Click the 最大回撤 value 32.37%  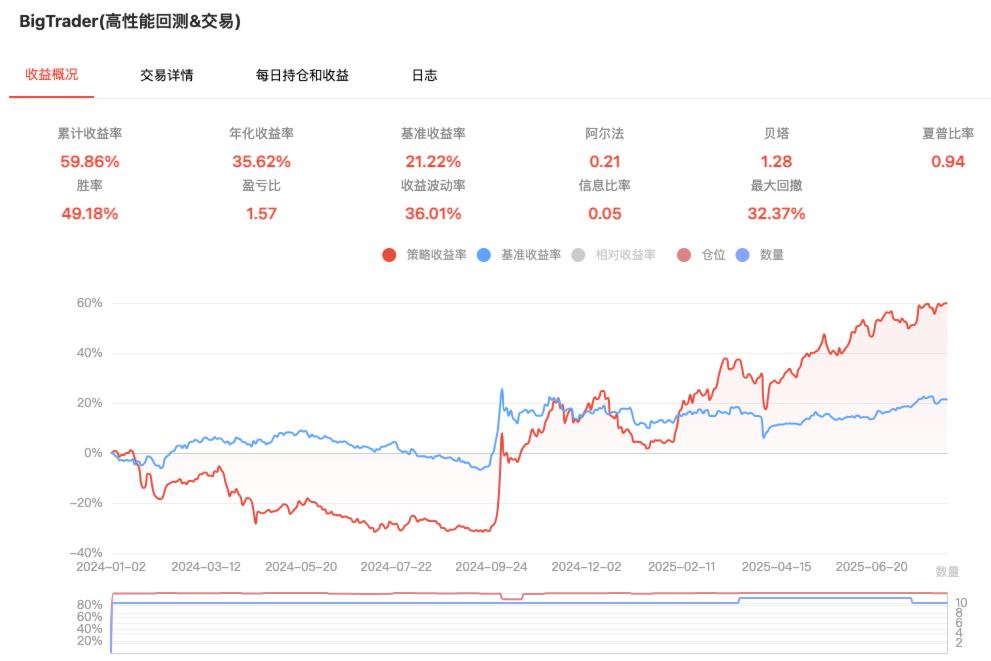point(776,213)
